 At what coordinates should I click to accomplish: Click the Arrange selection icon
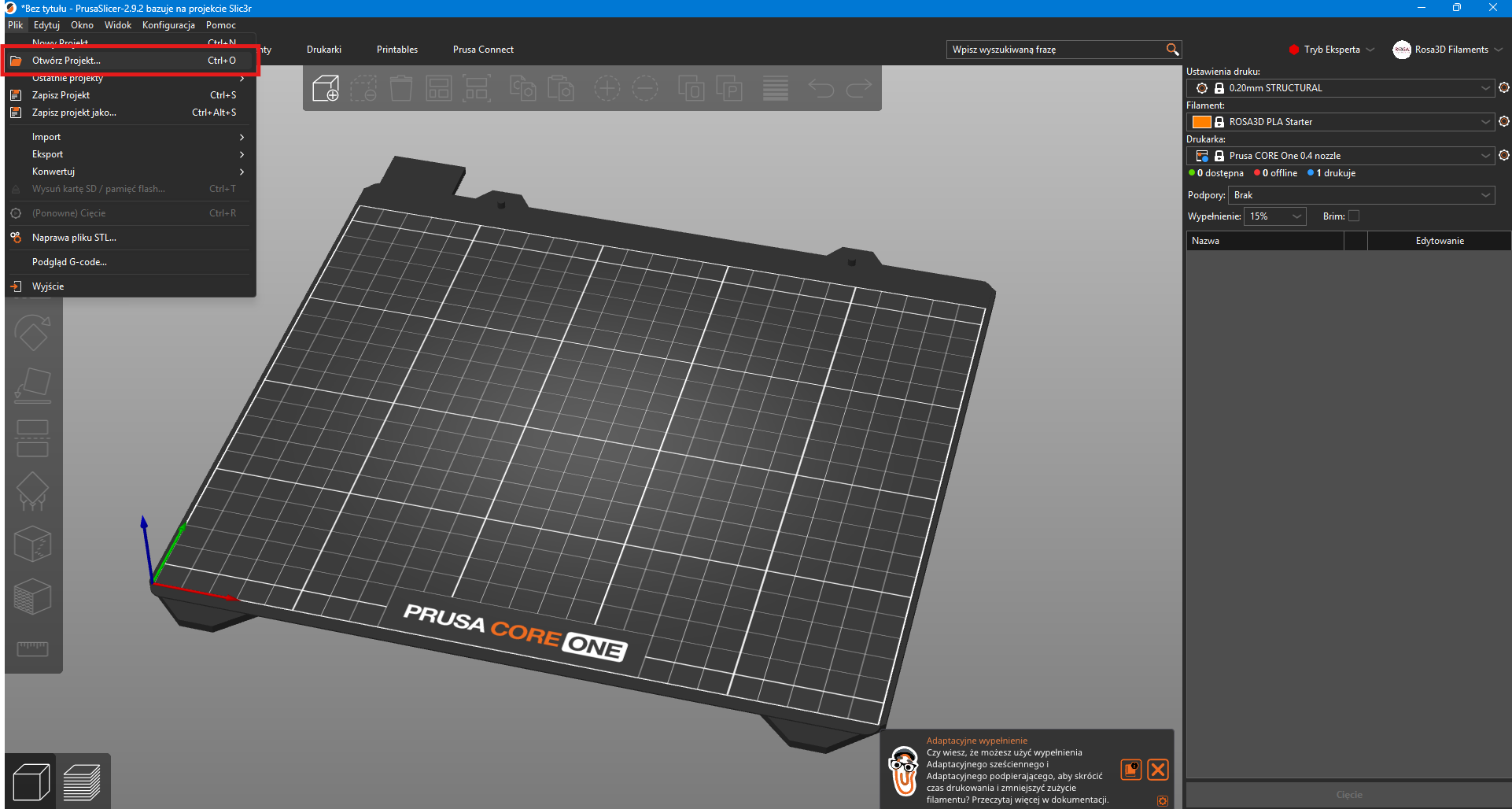click(477, 88)
